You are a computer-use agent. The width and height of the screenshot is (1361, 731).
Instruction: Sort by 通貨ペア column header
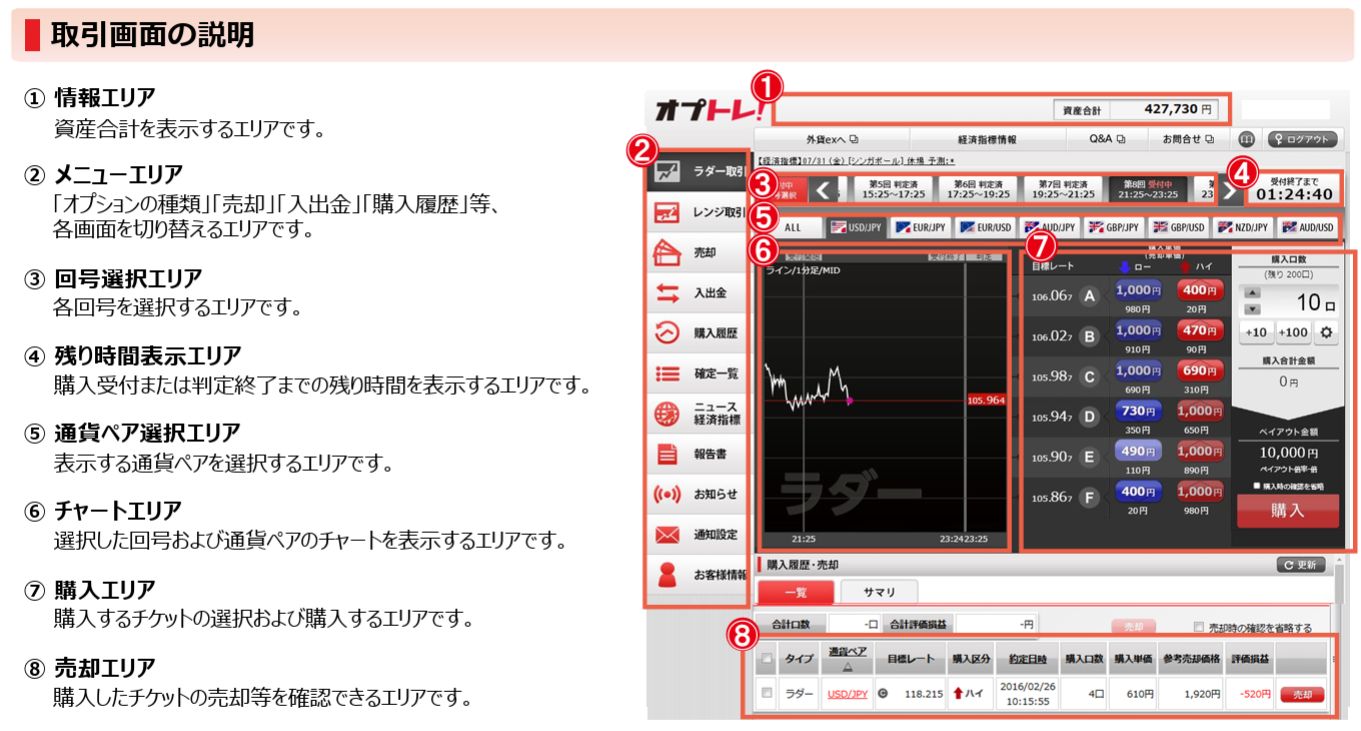pos(847,658)
